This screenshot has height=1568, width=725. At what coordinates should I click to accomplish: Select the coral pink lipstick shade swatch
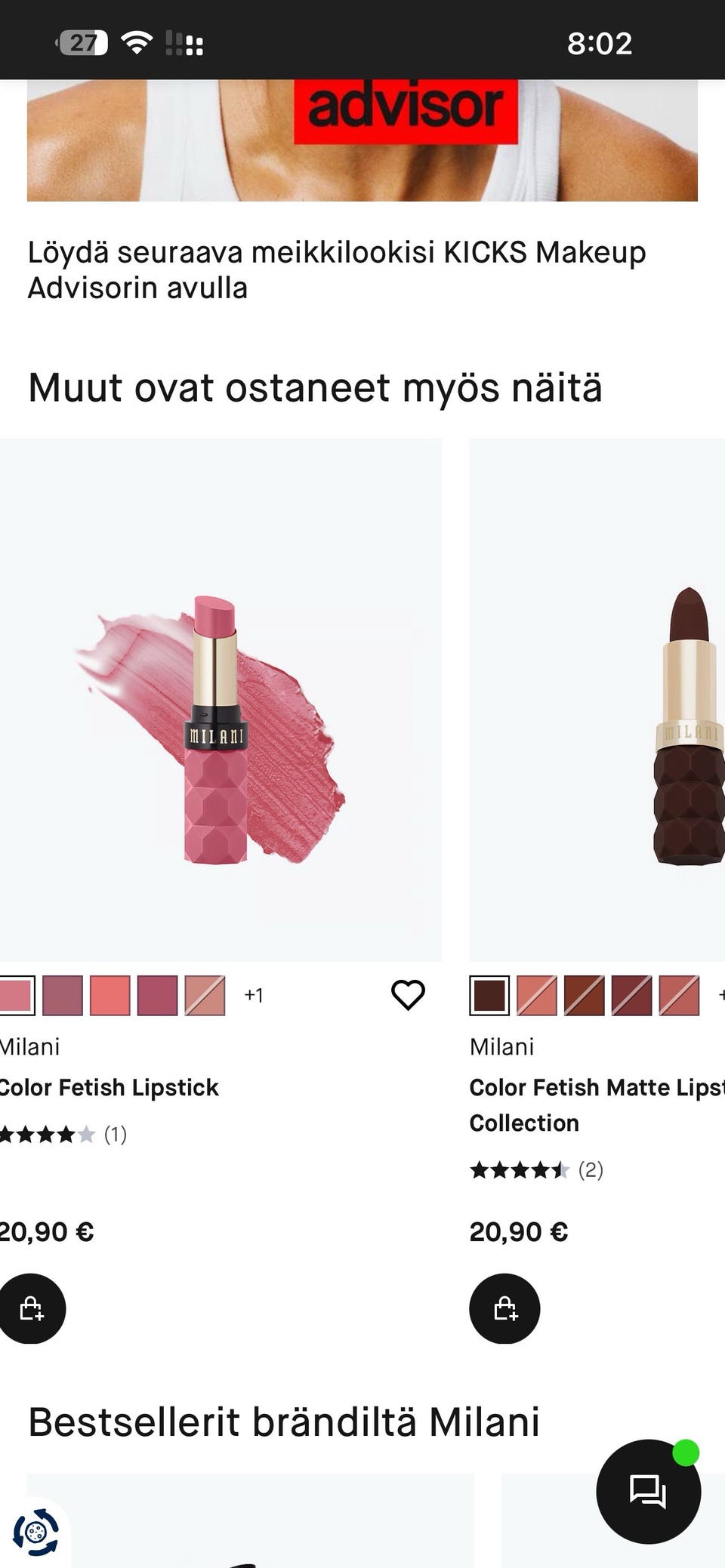pos(110,995)
